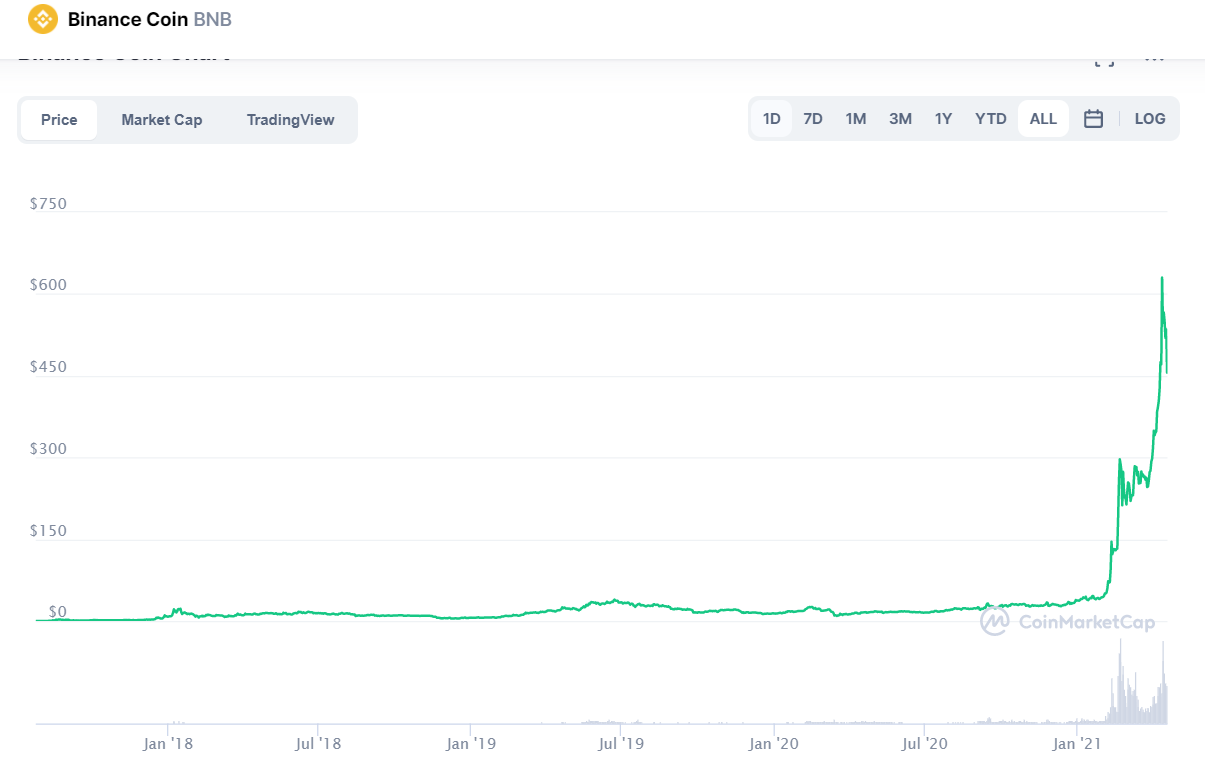Viewport: 1205px width, 781px height.
Task: Click the $300 axis label
Action: point(48,449)
